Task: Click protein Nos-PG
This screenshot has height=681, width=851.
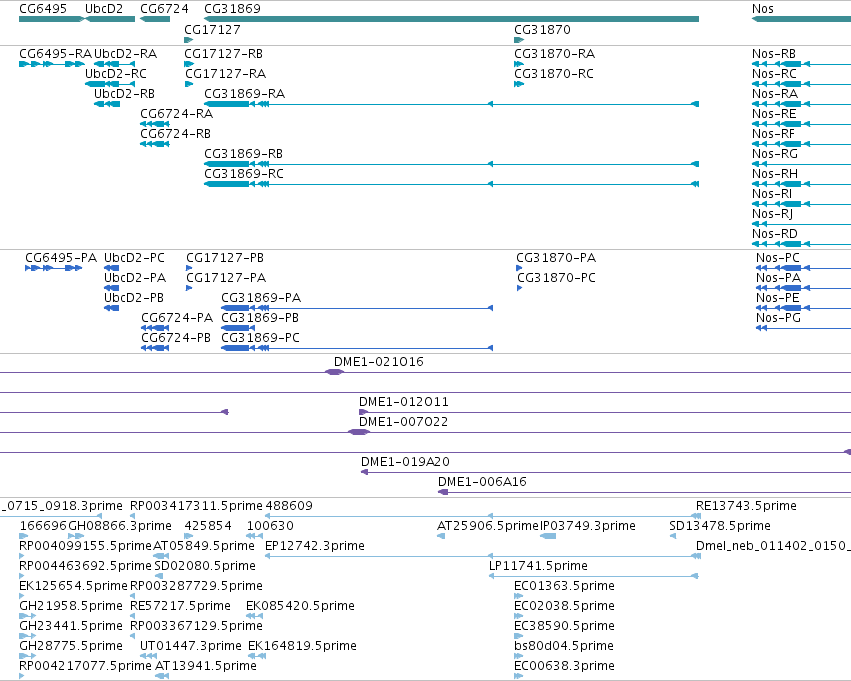Action: [x=778, y=318]
